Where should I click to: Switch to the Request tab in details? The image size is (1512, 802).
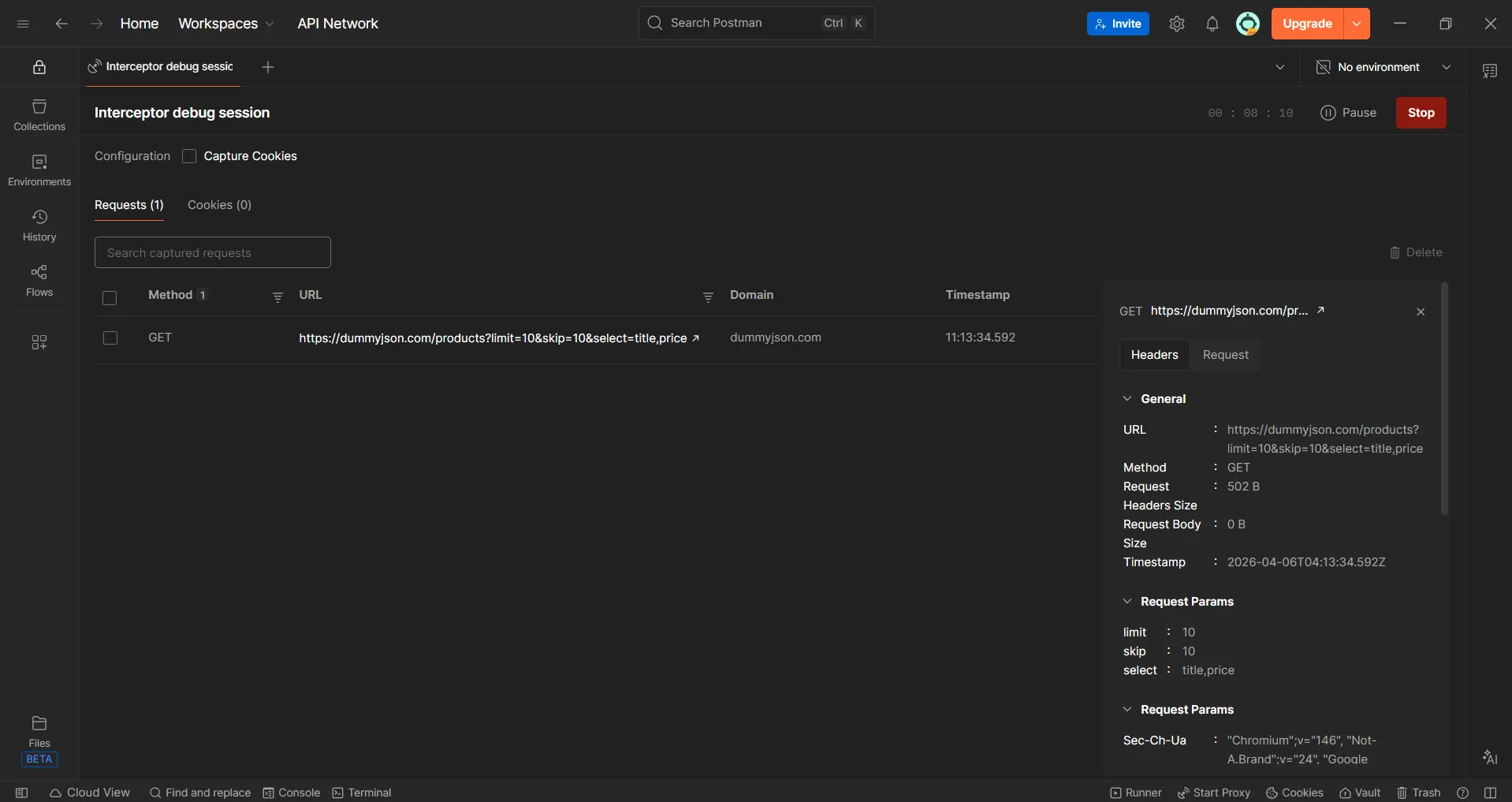point(1225,355)
